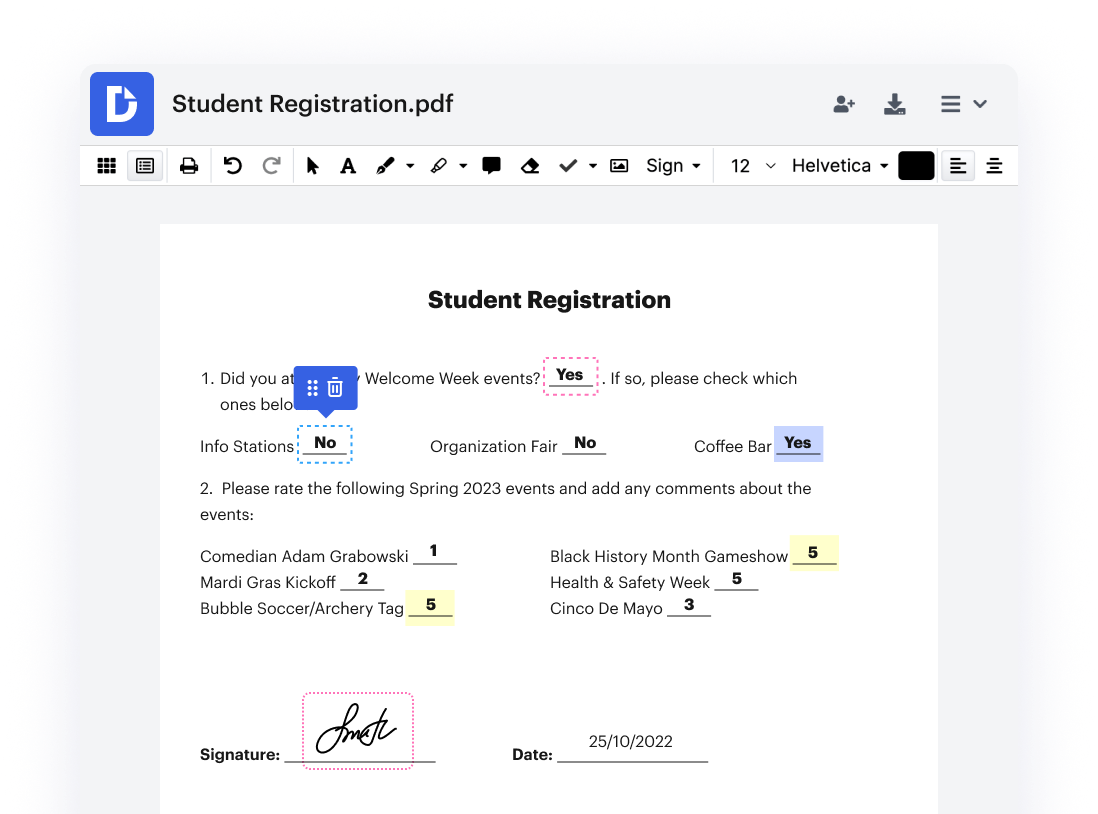This screenshot has height=814, width=1098.
Task: Click the Add Person icon in the header
Action: (844, 104)
